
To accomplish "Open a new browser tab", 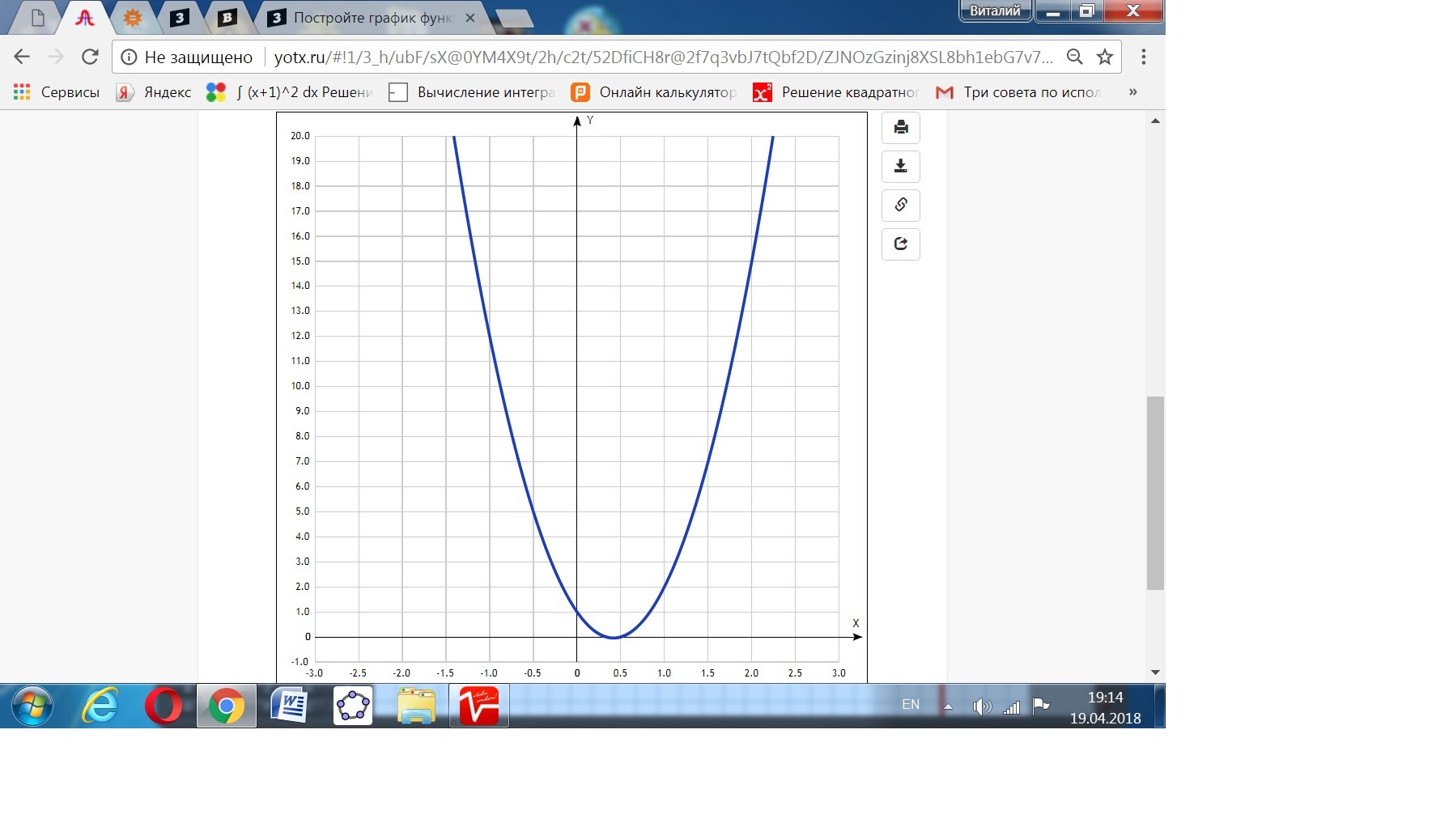I will click(513, 19).
